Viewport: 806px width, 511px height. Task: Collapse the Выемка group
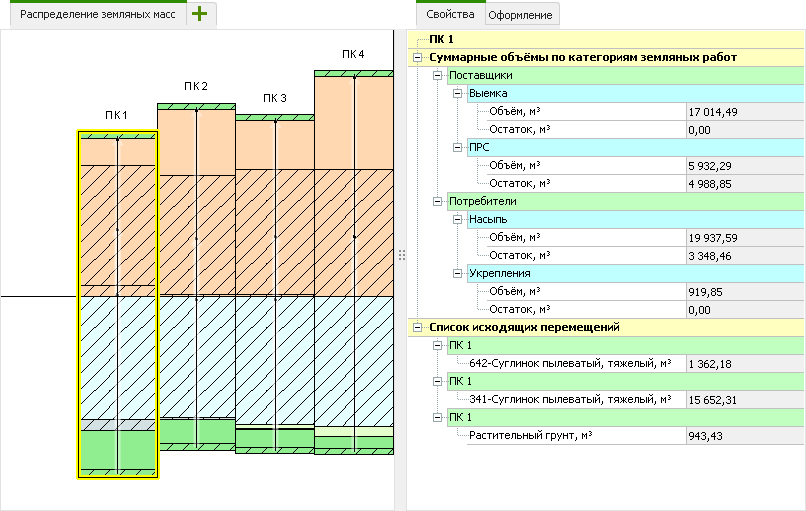(x=456, y=93)
